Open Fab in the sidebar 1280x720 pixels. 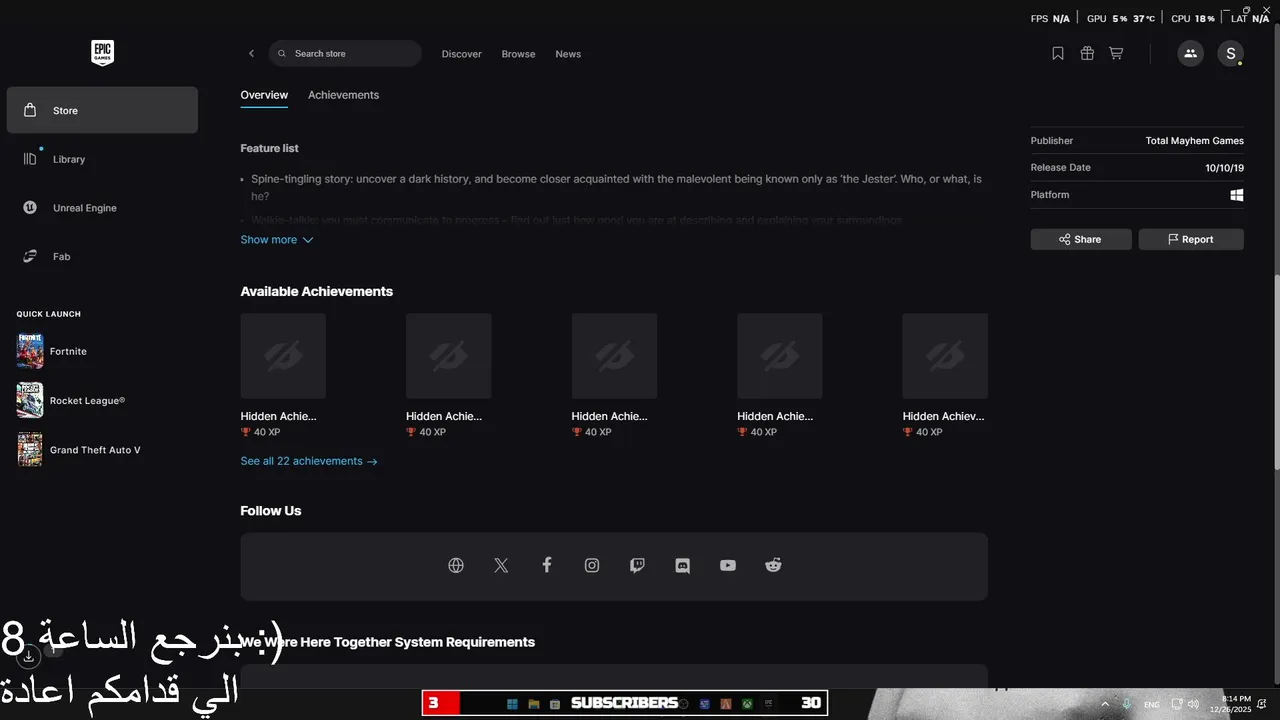(102, 256)
